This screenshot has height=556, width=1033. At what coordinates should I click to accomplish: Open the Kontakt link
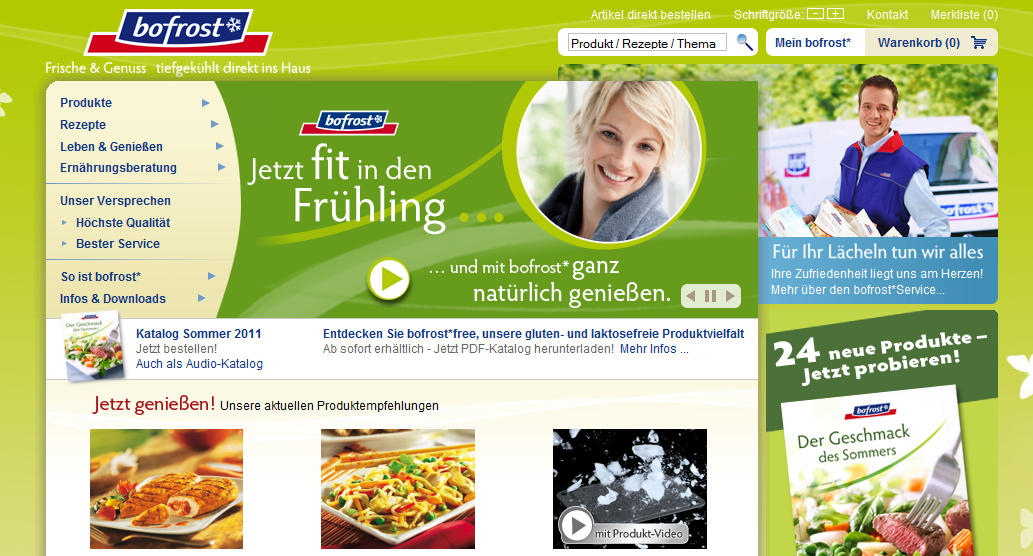[x=887, y=14]
